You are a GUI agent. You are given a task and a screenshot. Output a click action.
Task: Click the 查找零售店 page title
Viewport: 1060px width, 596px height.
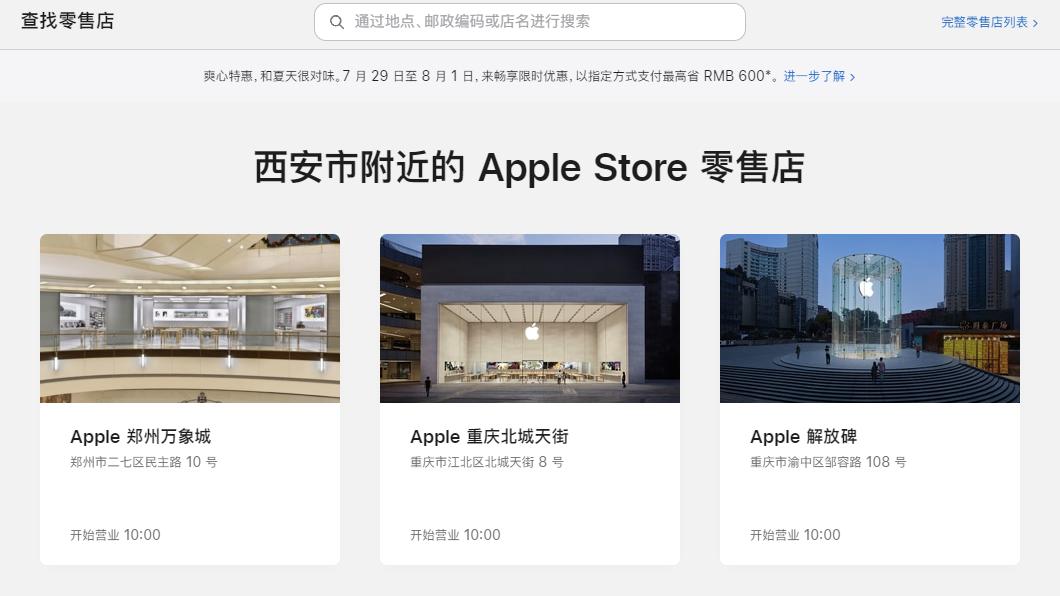68,21
